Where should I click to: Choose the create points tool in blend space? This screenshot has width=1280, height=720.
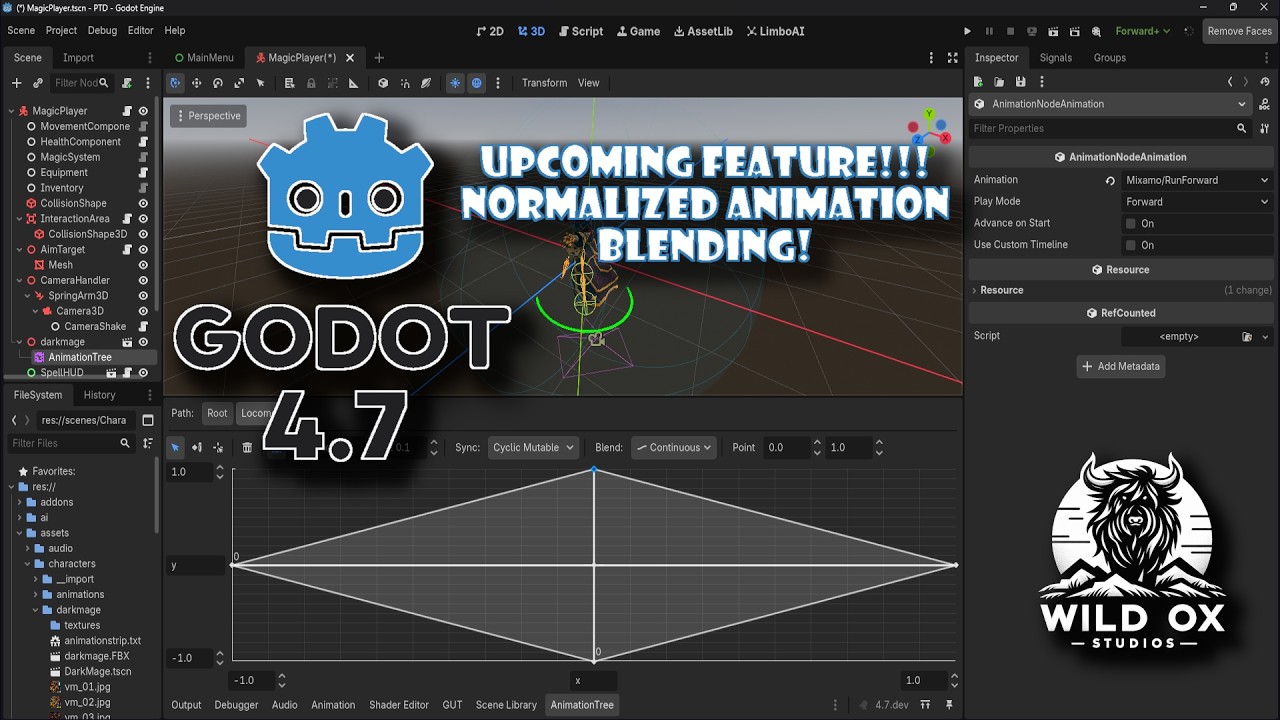click(197, 447)
